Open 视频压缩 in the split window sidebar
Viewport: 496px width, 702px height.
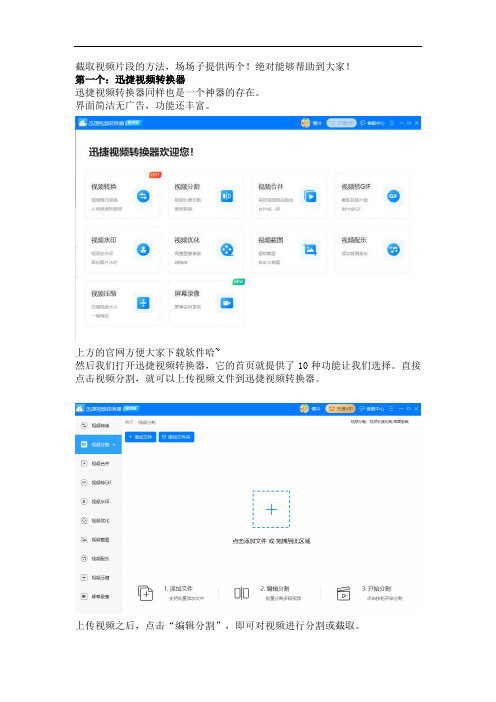[98, 578]
